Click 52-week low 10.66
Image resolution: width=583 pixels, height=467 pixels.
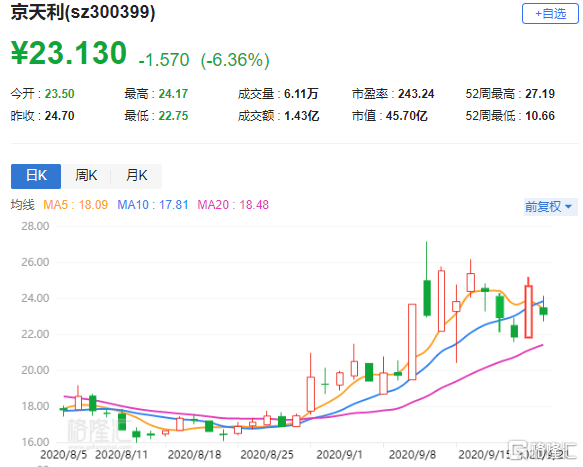pyautogui.click(x=540, y=116)
